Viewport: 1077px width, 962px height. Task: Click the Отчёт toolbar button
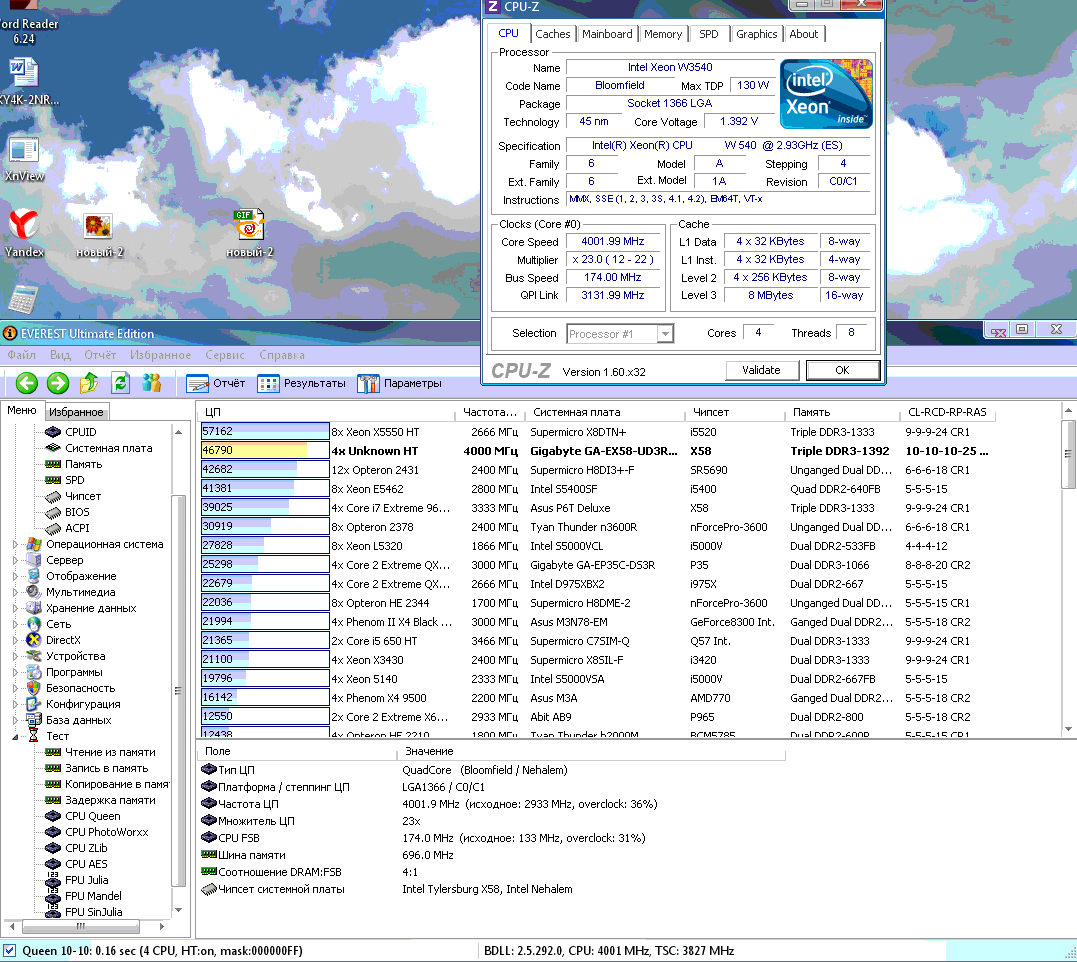pos(217,383)
